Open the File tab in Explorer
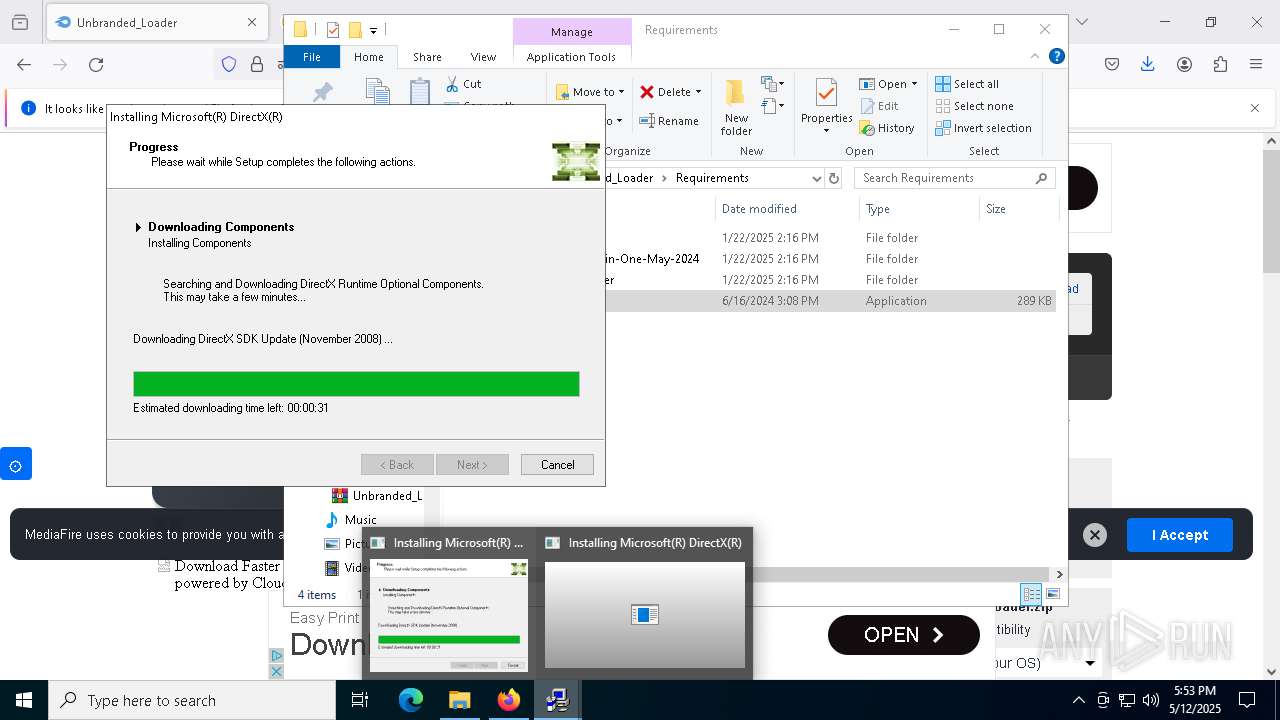 (x=312, y=57)
